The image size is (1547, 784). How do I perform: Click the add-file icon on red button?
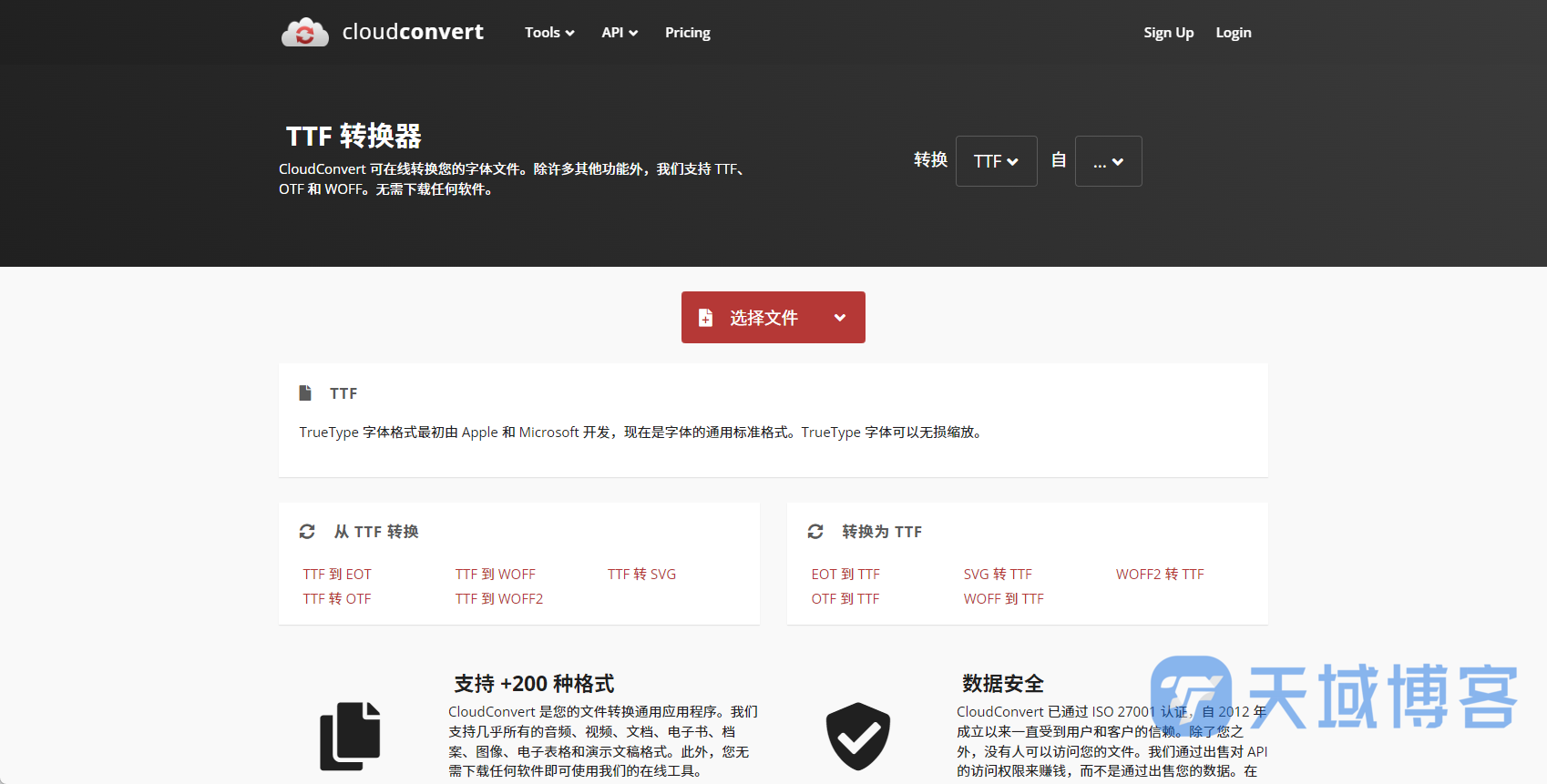pyautogui.click(x=705, y=318)
